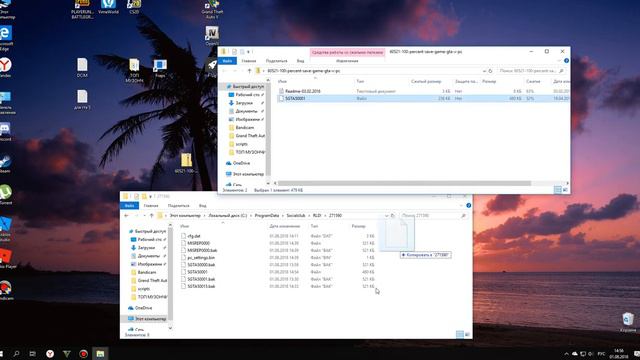The height and width of the screenshot is (360, 640).
Task: Expand the ribbon in the archive window
Action: [x=559, y=61]
